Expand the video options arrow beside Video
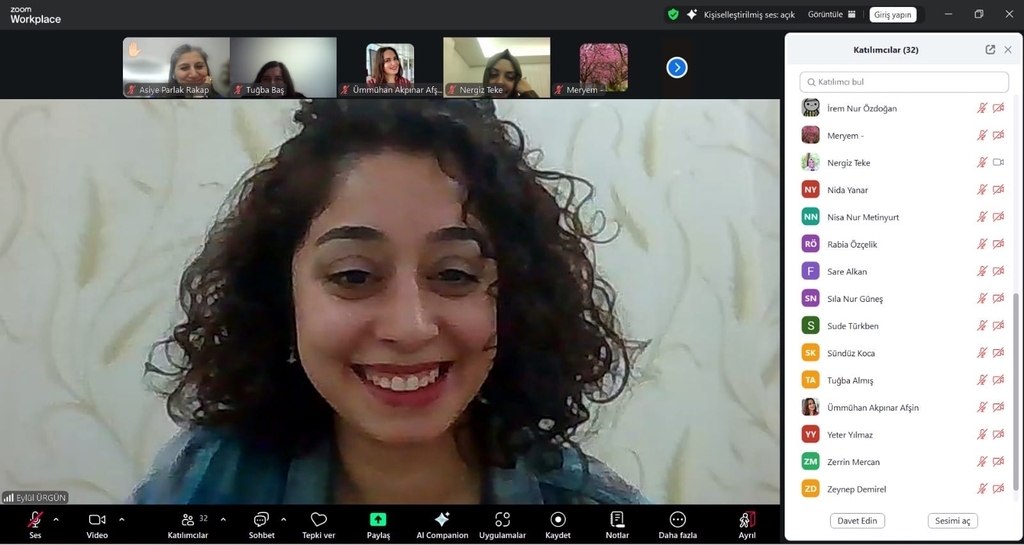The image size is (1024, 545). 122,519
